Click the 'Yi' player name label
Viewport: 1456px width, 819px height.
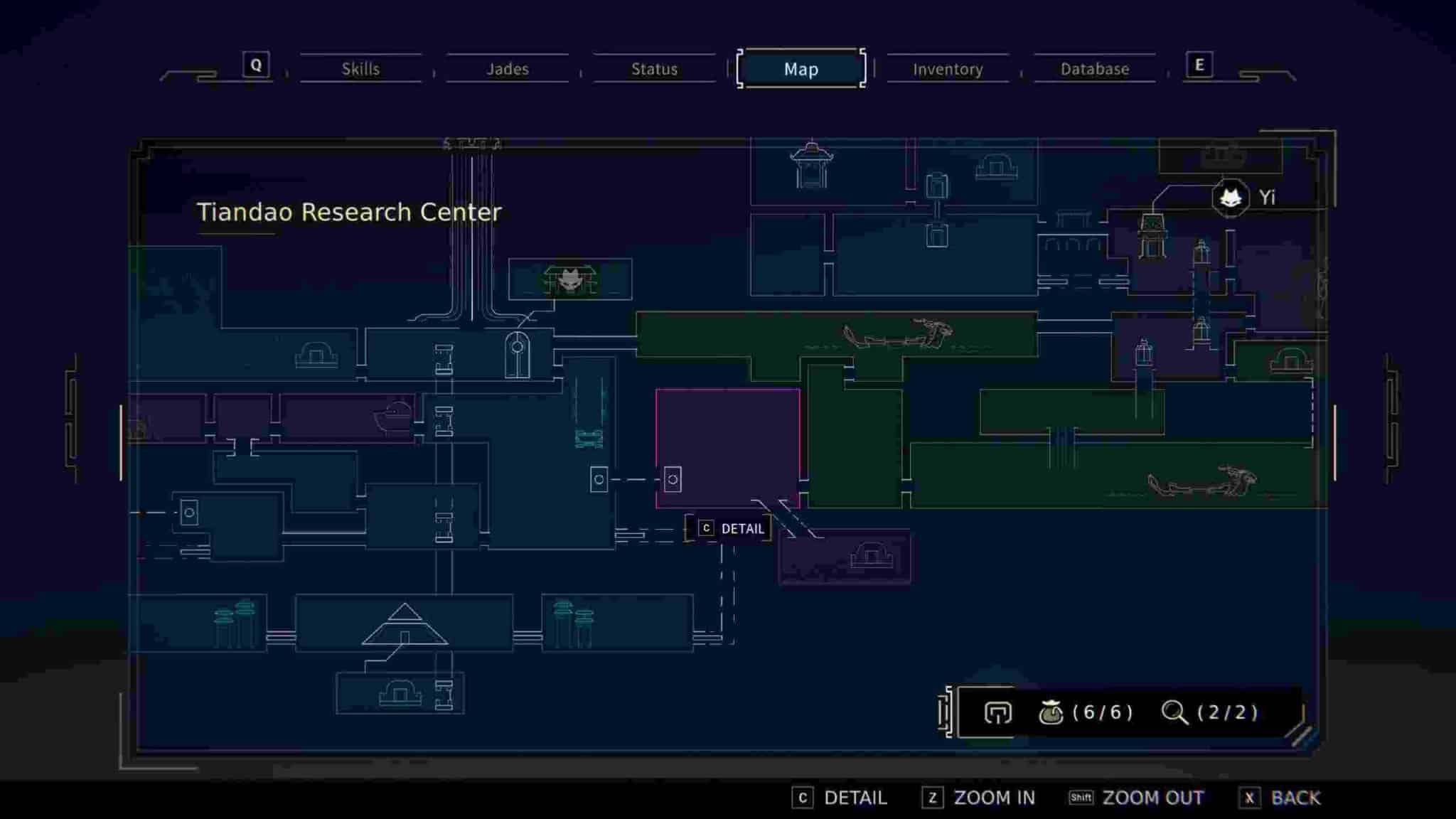pyautogui.click(x=1267, y=198)
